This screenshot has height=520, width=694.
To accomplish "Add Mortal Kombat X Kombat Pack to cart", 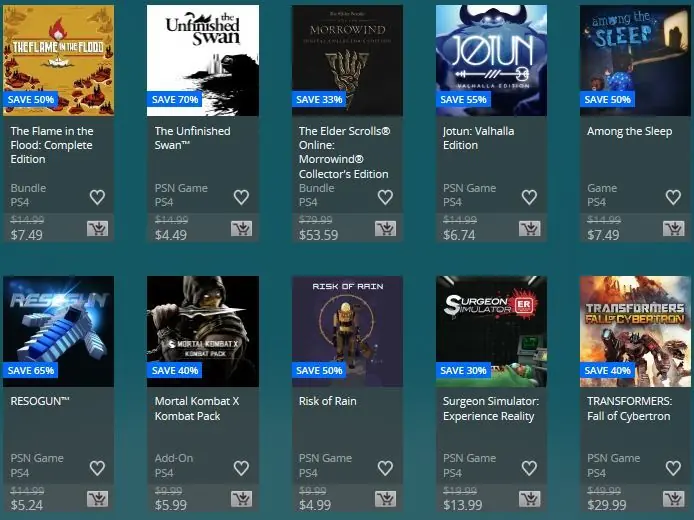I will point(241,499).
